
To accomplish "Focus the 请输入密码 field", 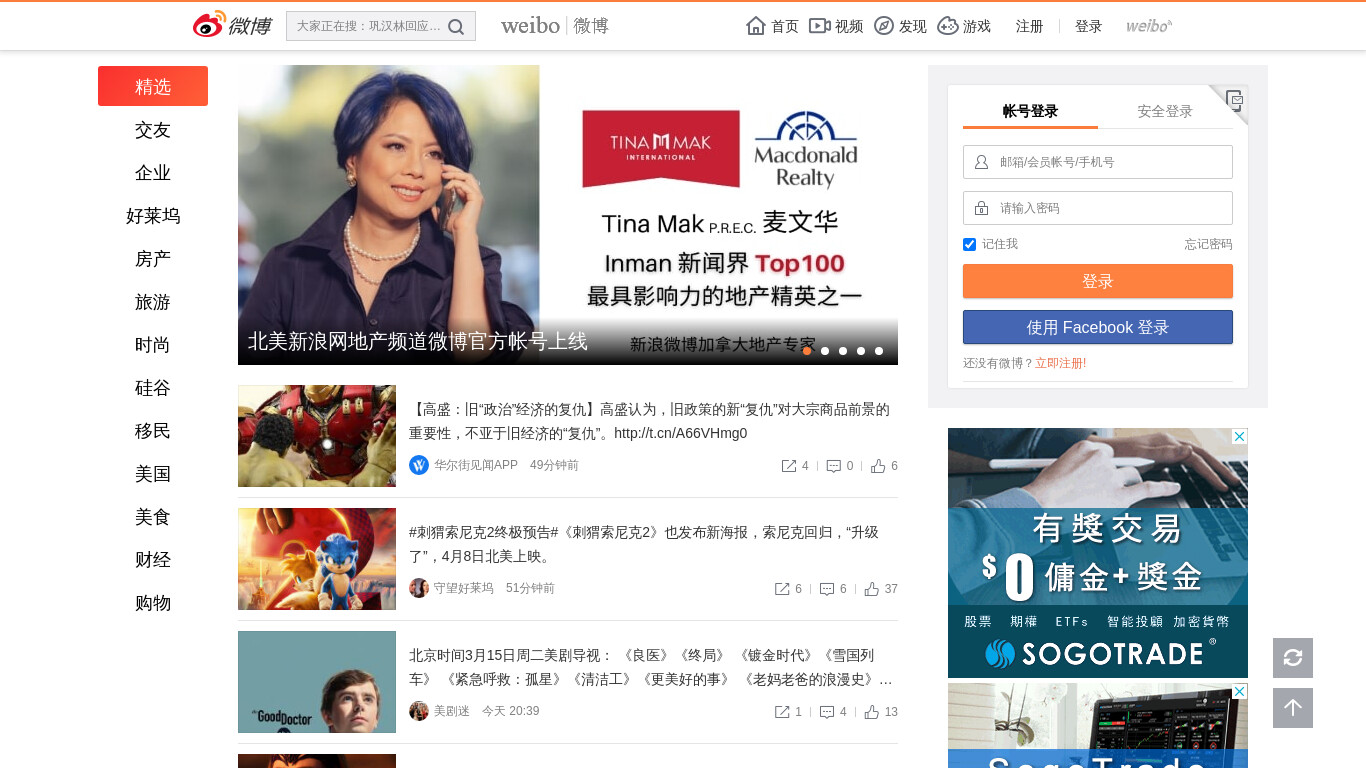I will (x=1098, y=208).
